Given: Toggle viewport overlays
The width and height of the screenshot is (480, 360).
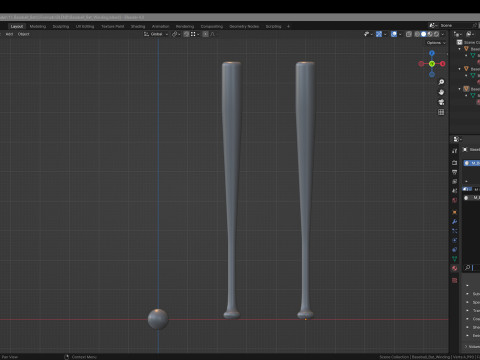Looking at the screenshot, I should 394,34.
